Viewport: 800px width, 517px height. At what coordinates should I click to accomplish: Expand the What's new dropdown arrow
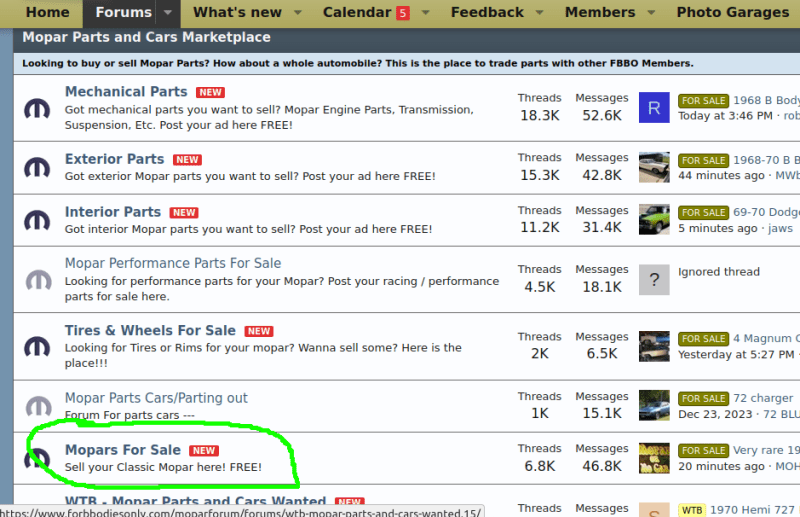[298, 12]
